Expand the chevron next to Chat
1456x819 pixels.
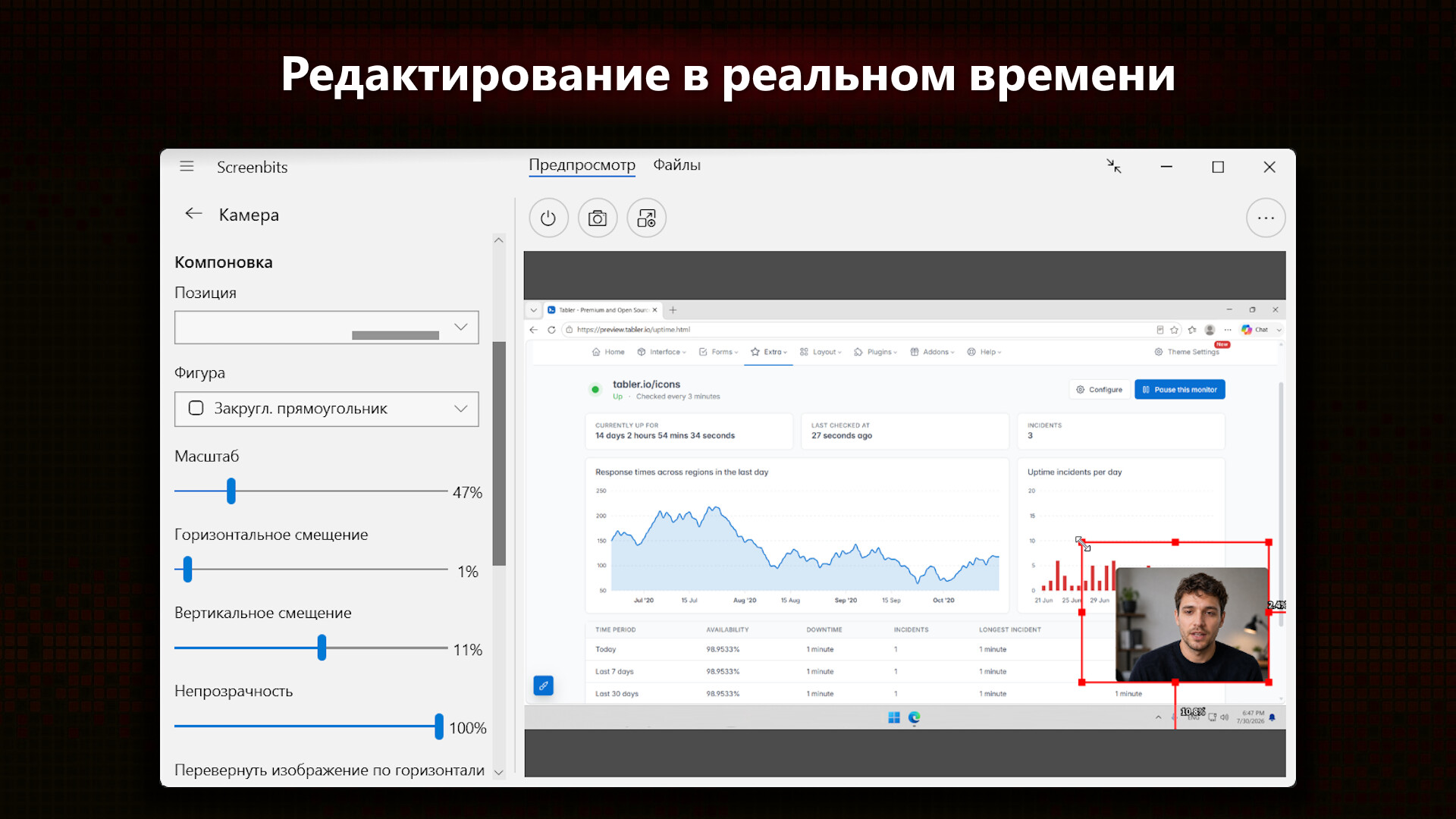point(1279,330)
